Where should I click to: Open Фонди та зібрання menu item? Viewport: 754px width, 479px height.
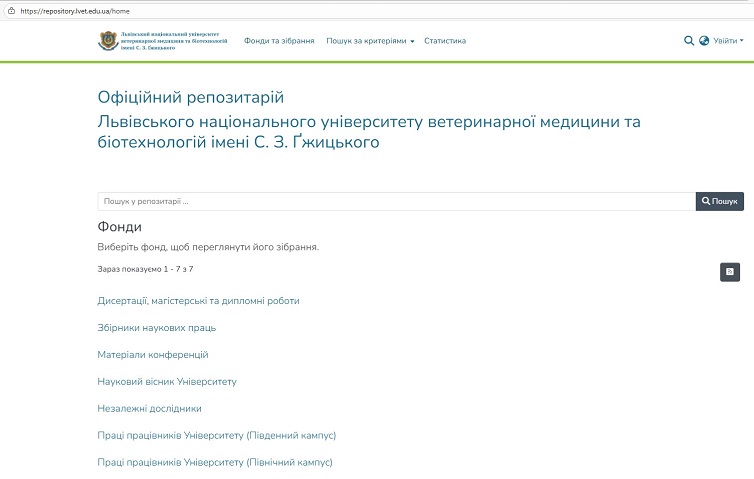click(279, 41)
